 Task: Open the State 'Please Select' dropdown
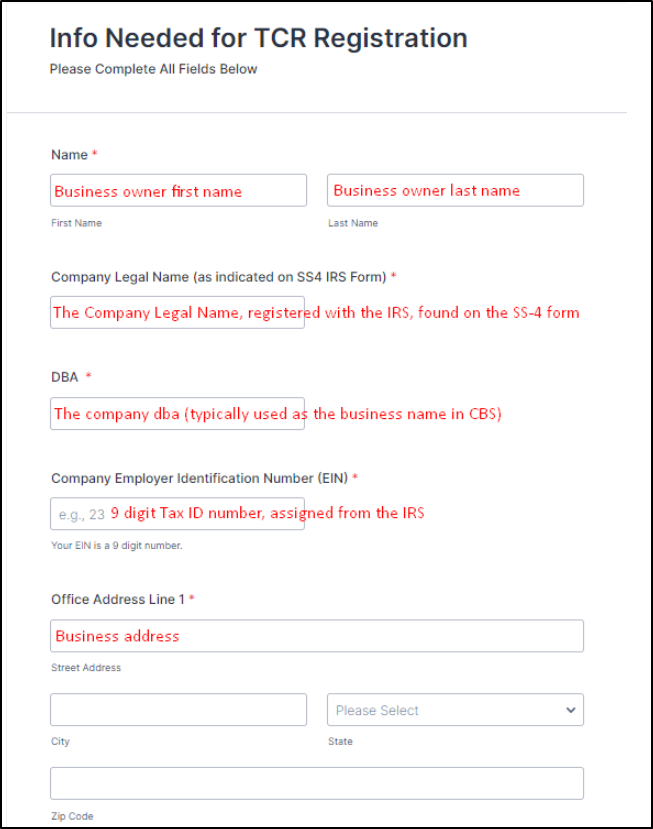pyautogui.click(x=455, y=710)
